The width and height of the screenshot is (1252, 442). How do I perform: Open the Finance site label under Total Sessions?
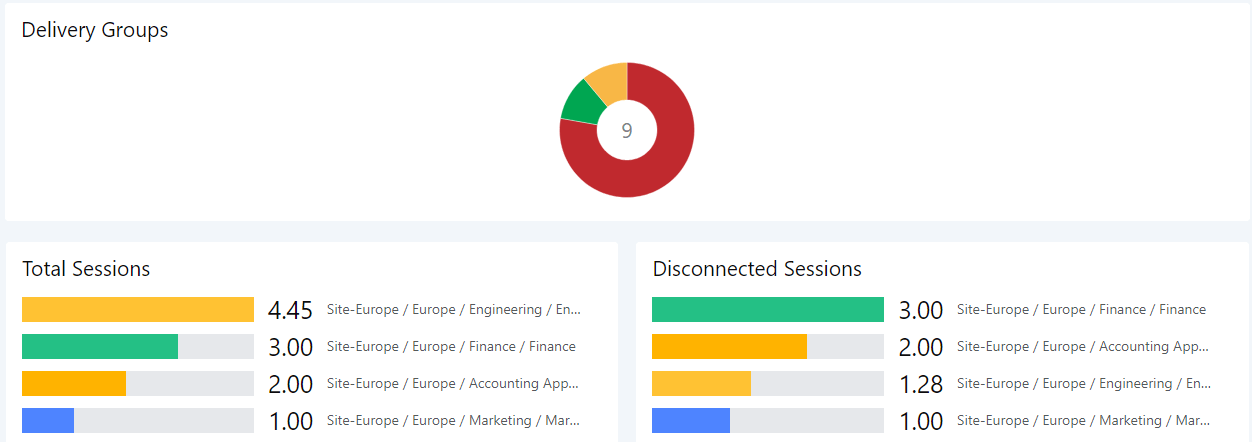coord(451,347)
